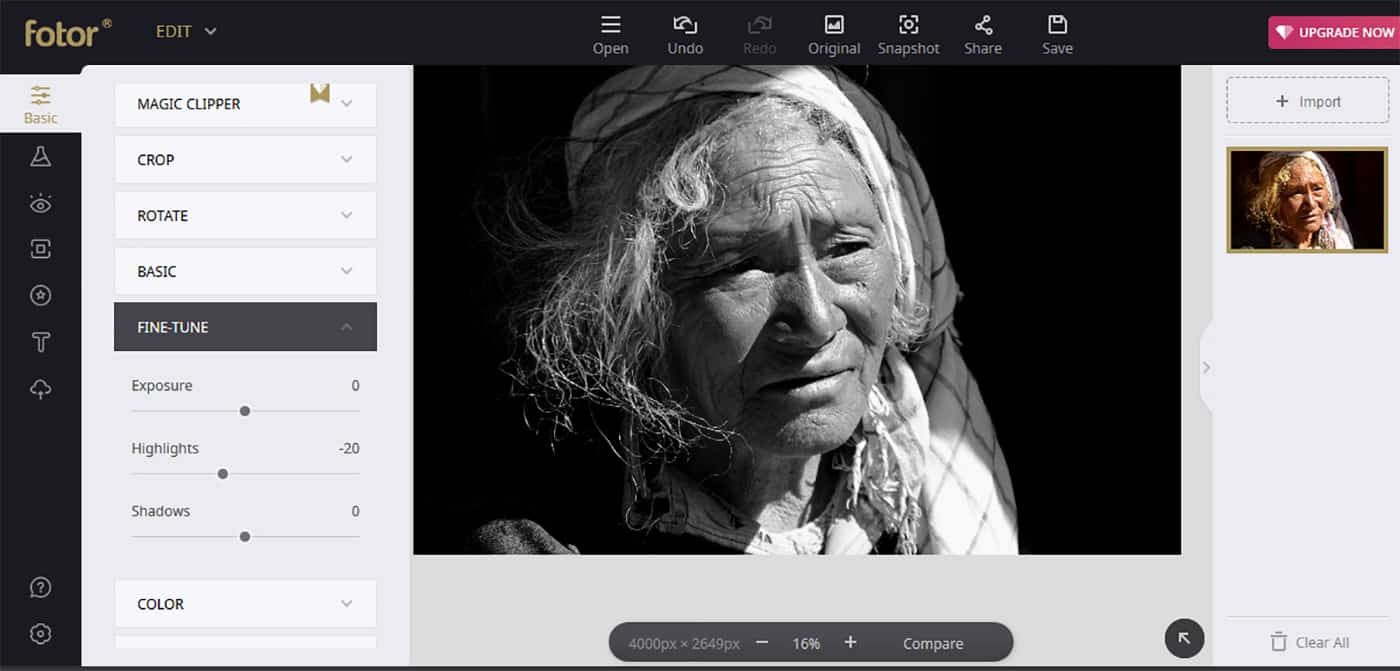
Task: Open the Help question mark icon
Action: click(x=41, y=587)
